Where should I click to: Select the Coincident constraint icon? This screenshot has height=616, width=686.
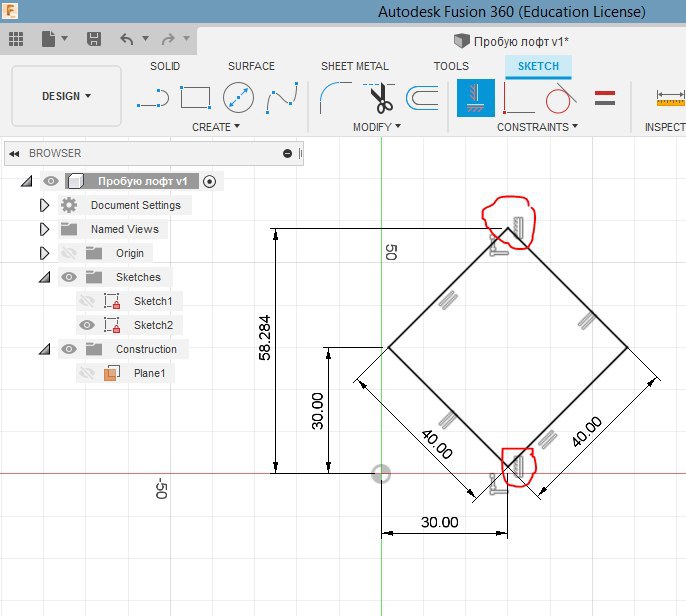click(x=519, y=98)
